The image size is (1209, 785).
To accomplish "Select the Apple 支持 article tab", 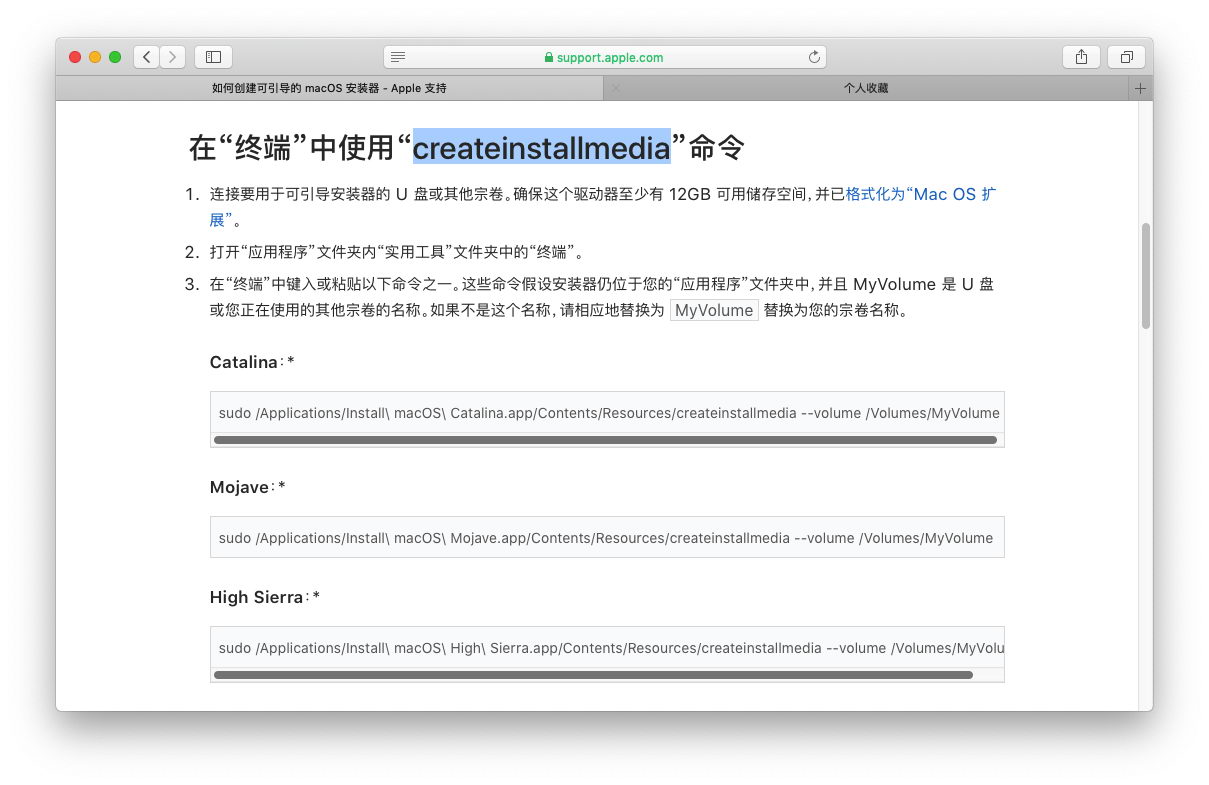I will [330, 88].
